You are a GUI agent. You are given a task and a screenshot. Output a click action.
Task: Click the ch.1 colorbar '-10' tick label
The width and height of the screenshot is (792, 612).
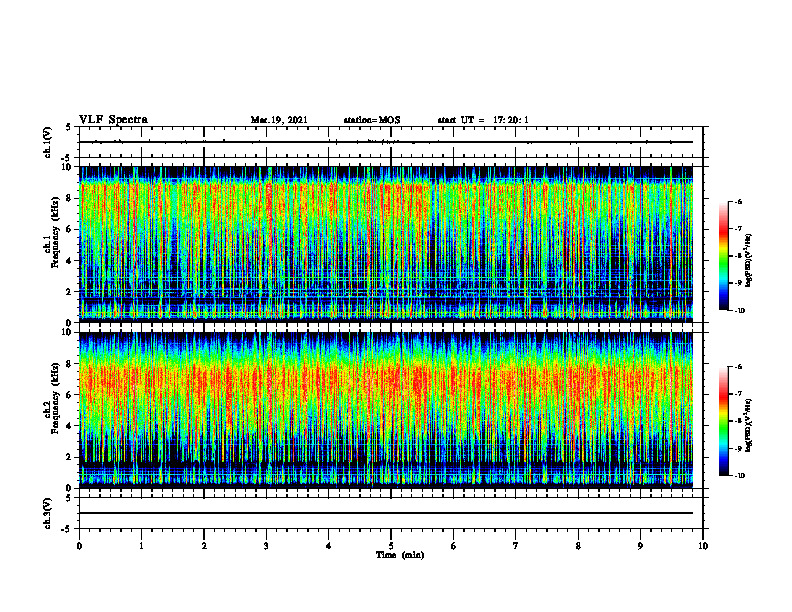point(740,311)
